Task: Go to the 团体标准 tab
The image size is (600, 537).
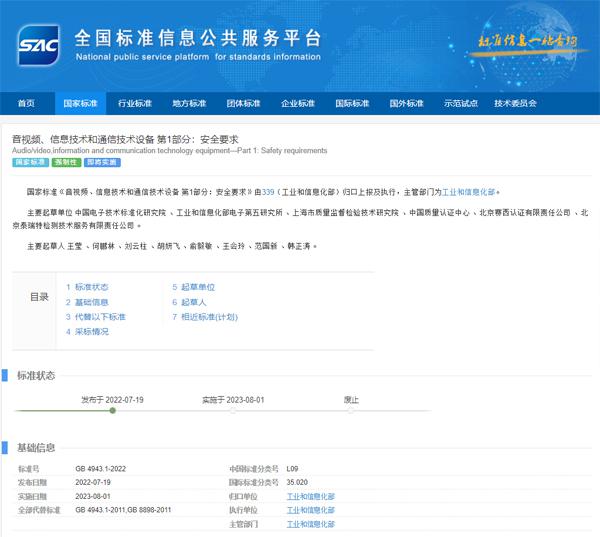Action: coord(243,103)
